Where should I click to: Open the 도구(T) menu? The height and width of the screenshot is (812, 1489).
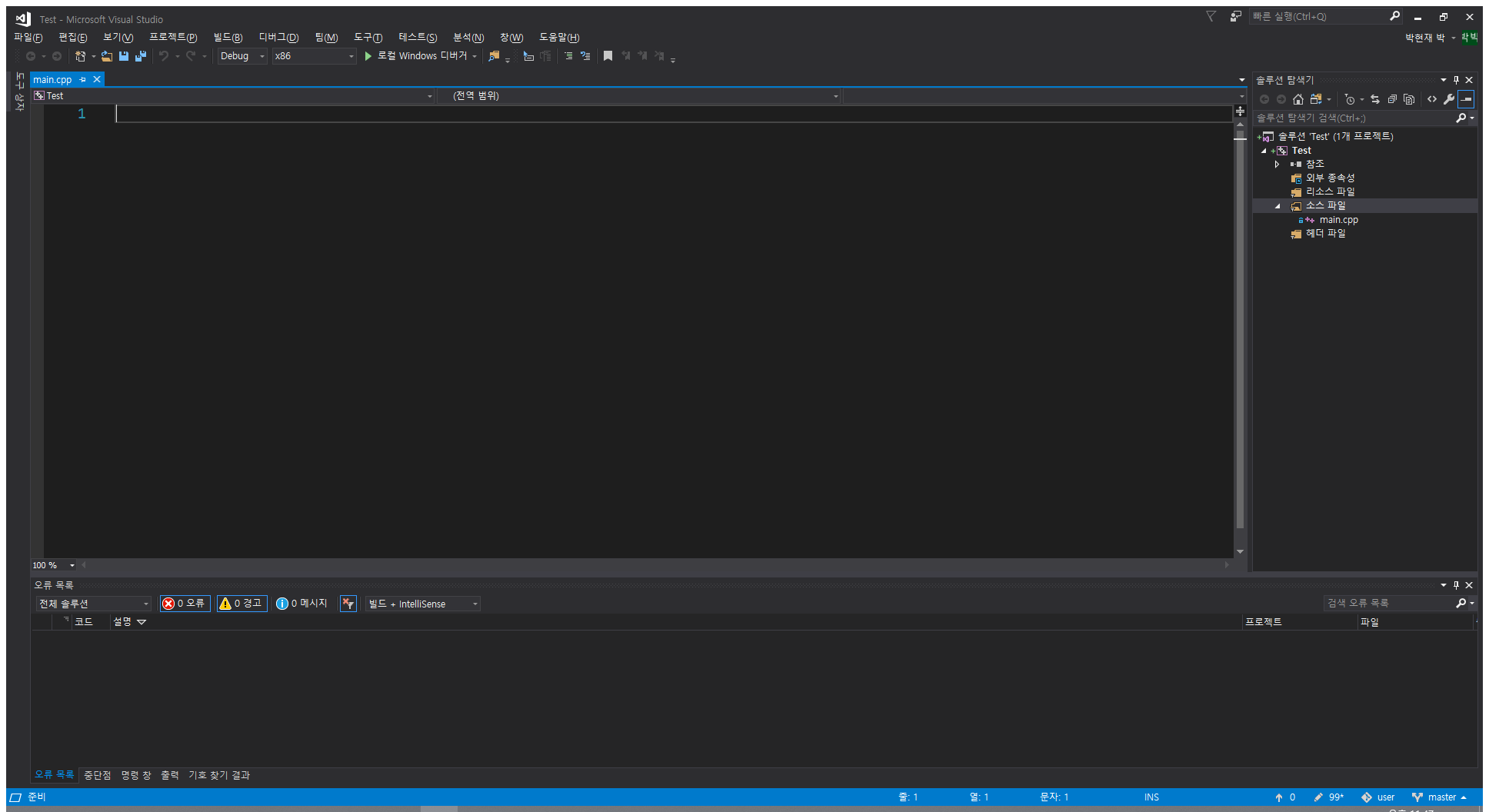point(368,37)
